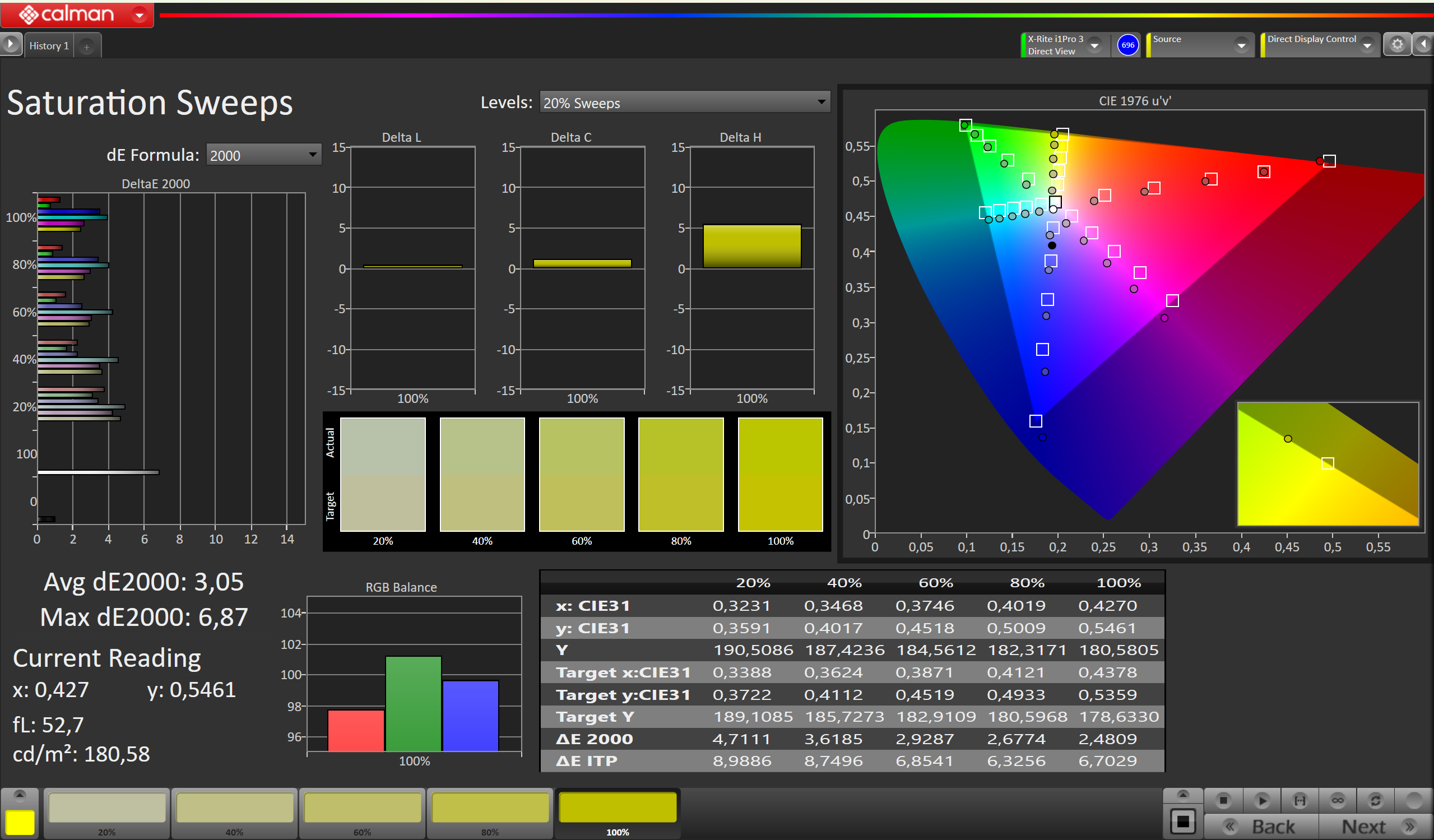Click the refresh loop icon

[1375, 801]
